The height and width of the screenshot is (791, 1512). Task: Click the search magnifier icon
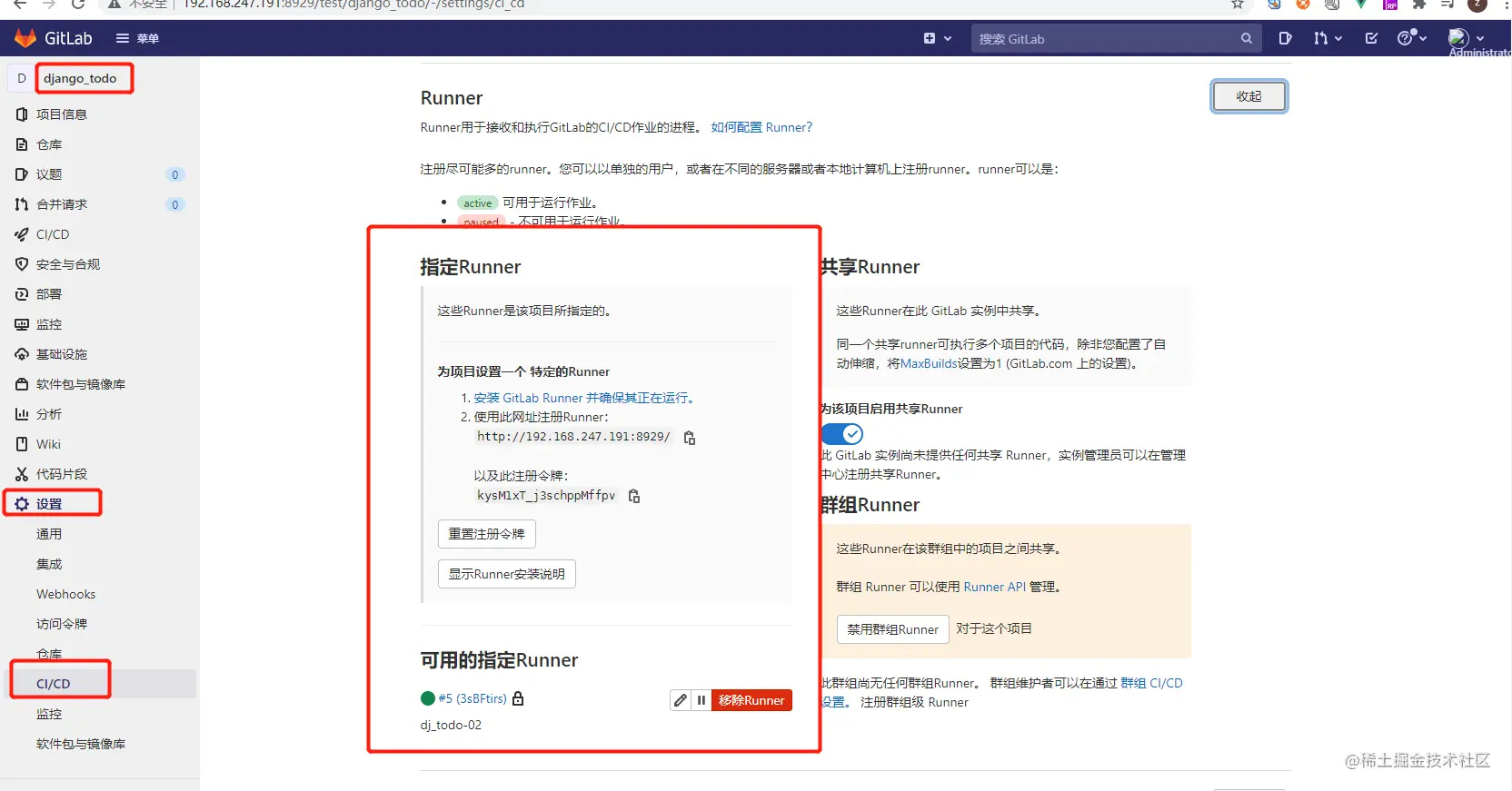(1246, 38)
